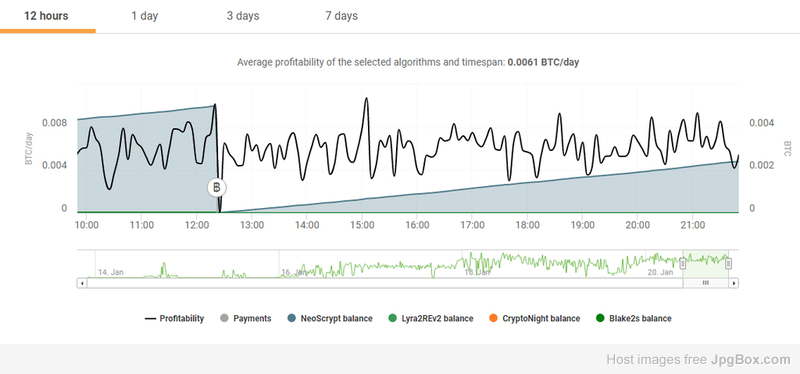Click the 16. Jan area in navigator
The height and width of the screenshot is (374, 800).
(x=293, y=272)
